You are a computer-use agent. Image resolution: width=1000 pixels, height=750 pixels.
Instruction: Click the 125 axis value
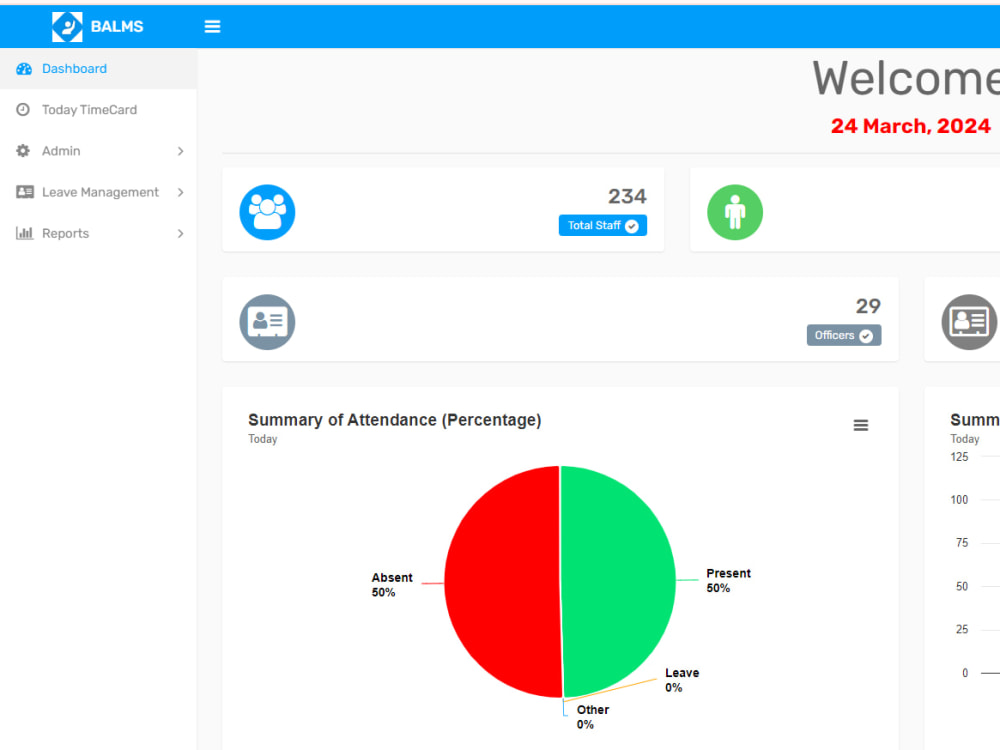pyautogui.click(x=959, y=457)
